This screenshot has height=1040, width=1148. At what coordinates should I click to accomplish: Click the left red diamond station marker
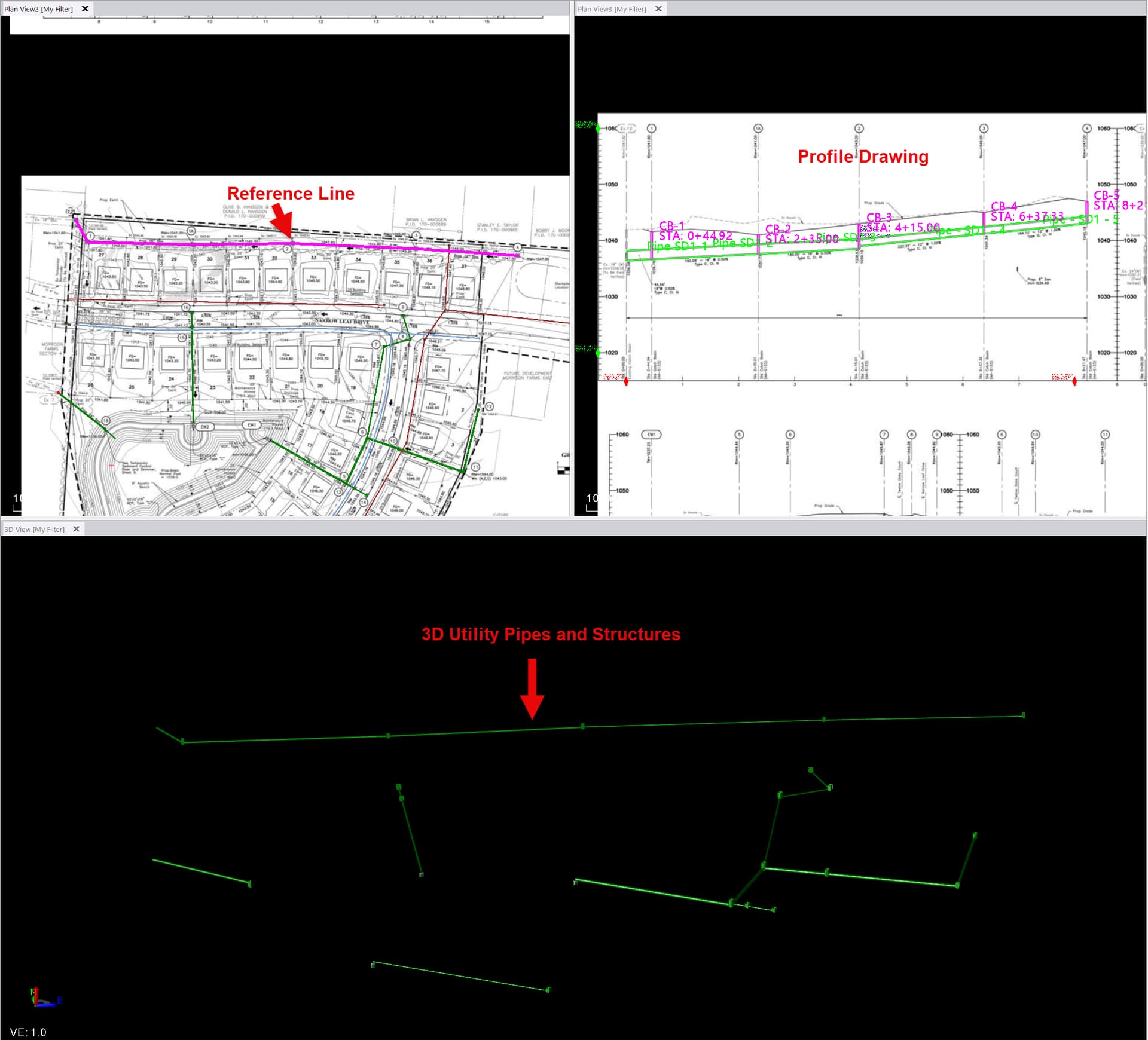[x=626, y=381]
